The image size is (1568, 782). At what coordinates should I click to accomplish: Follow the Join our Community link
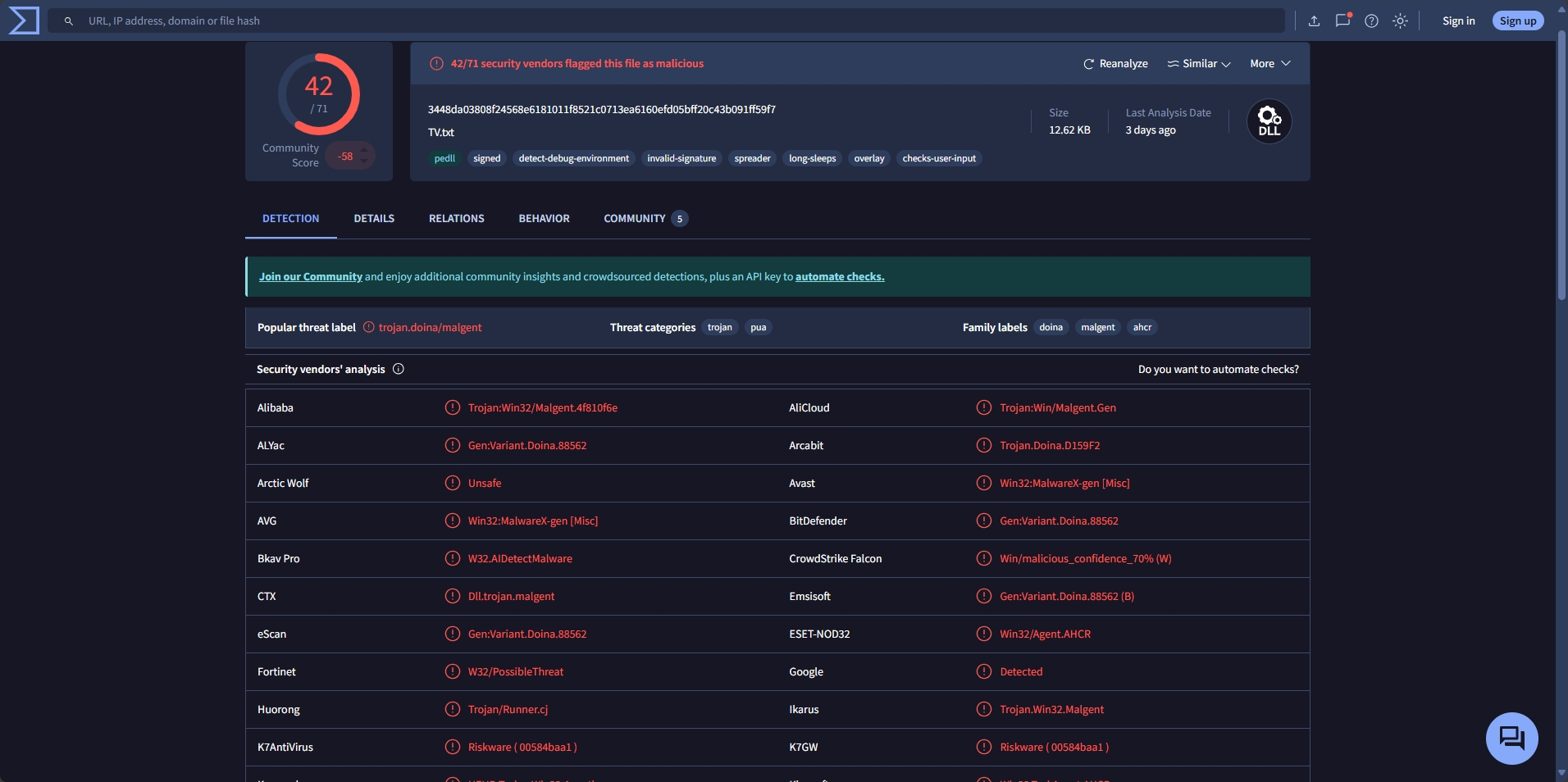tap(309, 276)
